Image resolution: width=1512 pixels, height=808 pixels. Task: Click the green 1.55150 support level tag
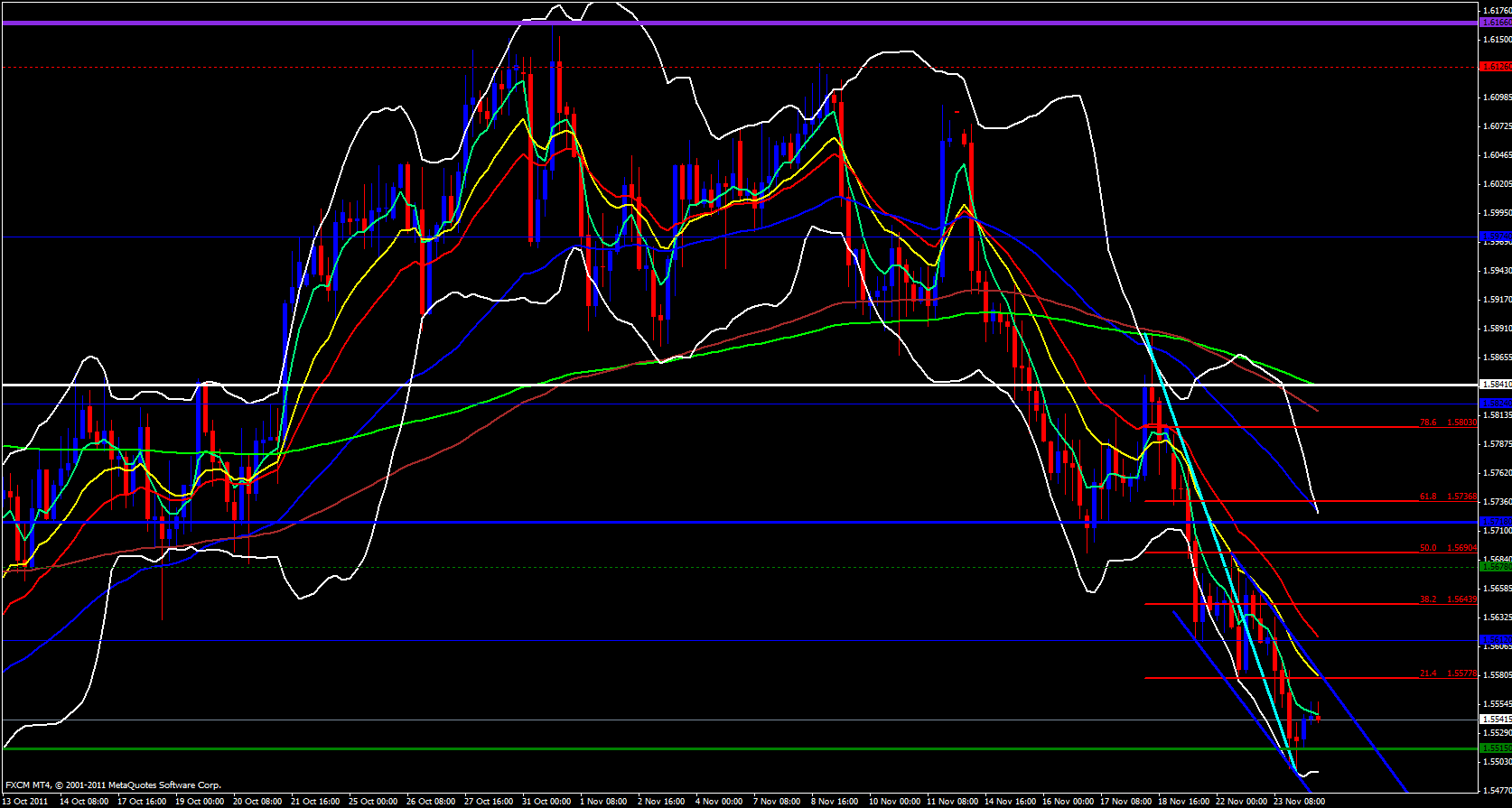1495,748
